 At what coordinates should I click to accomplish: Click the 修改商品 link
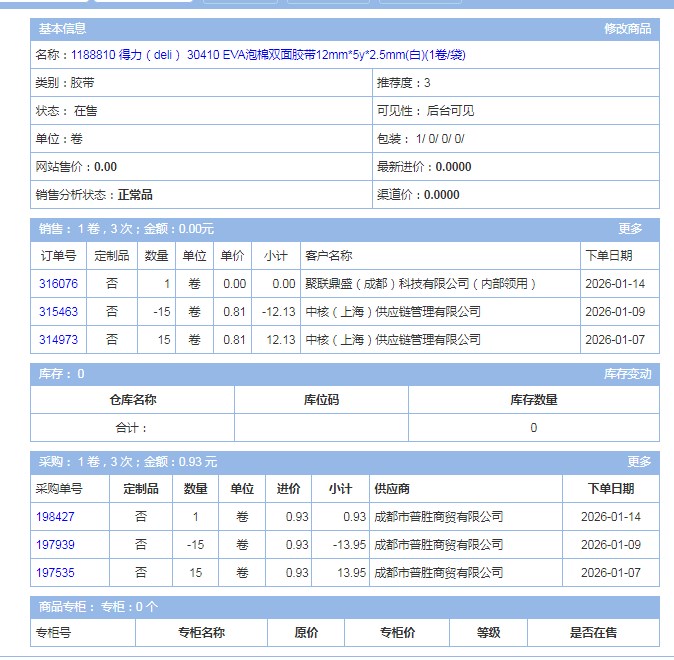click(x=627, y=29)
